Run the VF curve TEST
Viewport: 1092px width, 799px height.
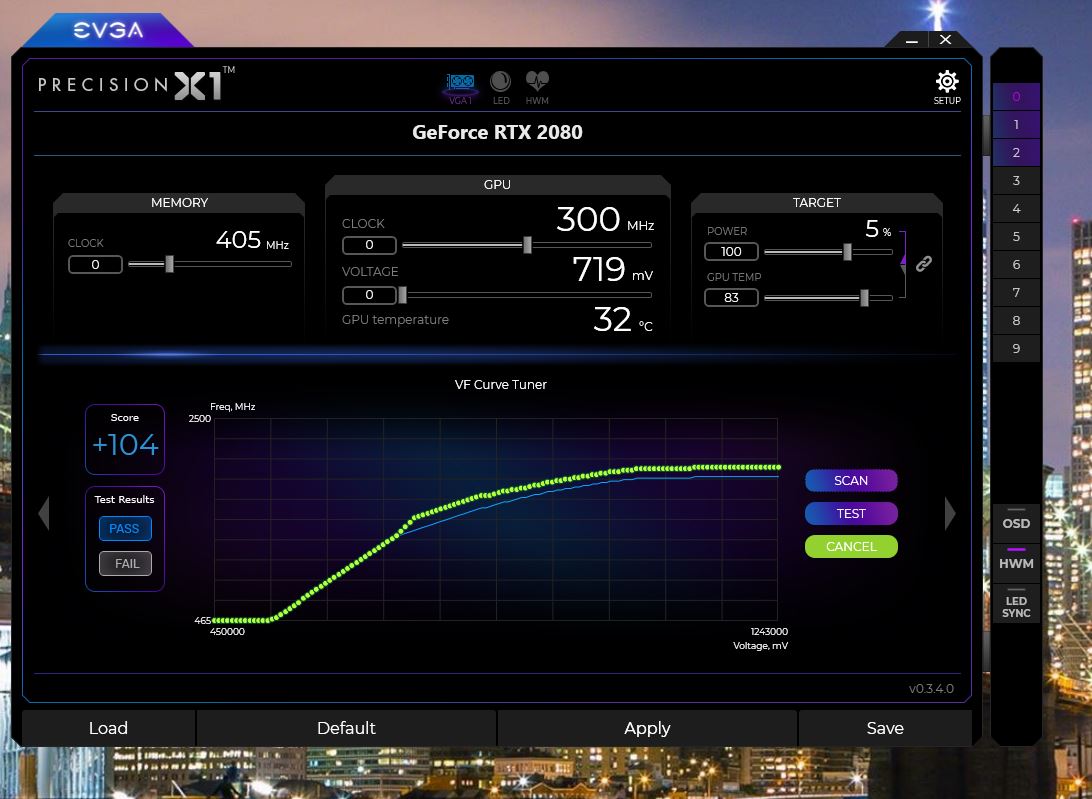(851, 513)
